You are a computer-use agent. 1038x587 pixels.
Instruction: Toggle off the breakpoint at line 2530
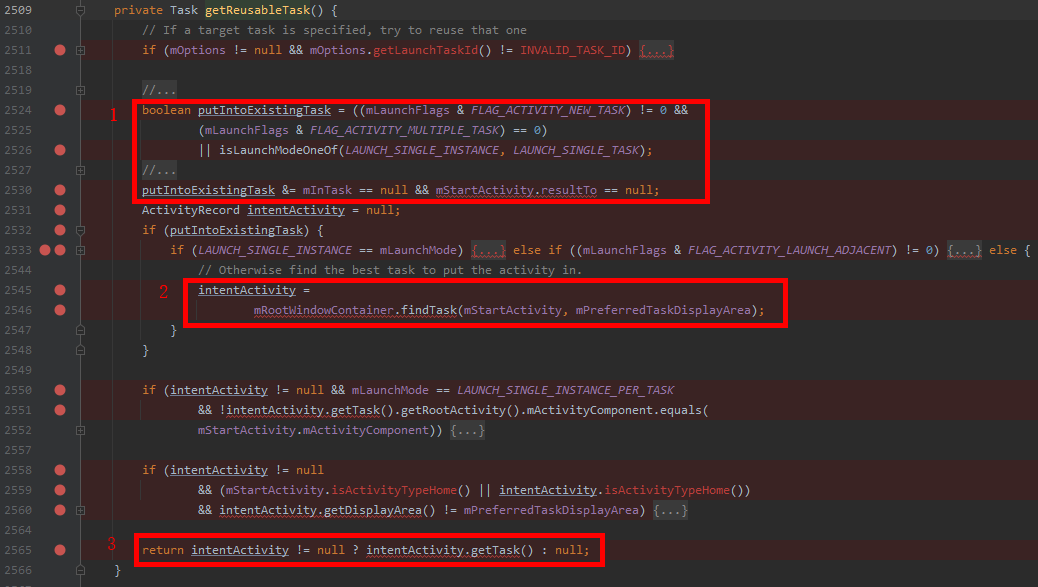tap(60, 190)
